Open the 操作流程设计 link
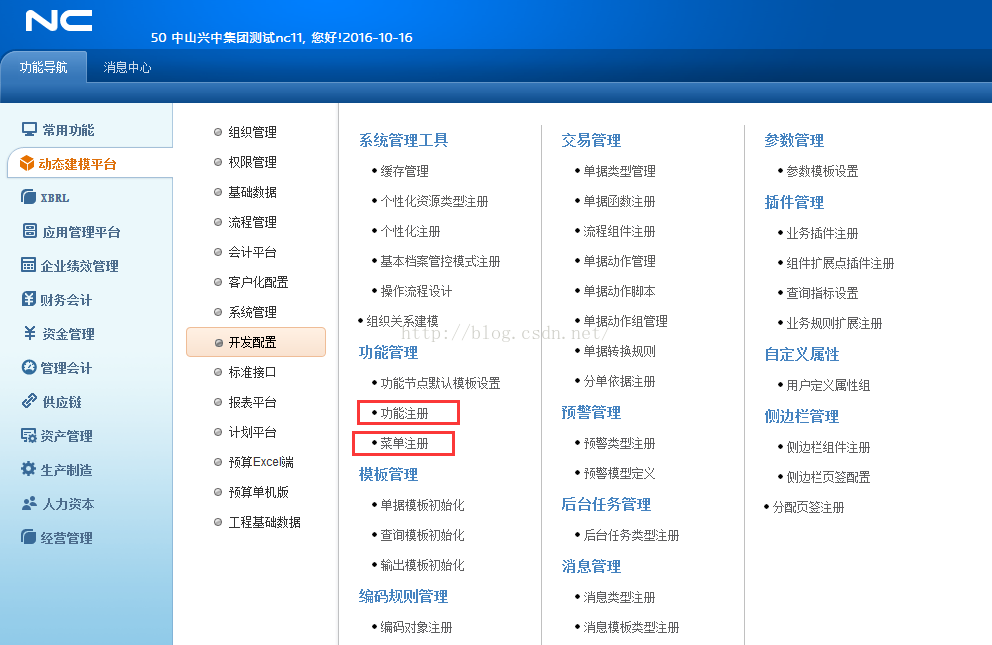The height and width of the screenshot is (645, 992). click(416, 292)
